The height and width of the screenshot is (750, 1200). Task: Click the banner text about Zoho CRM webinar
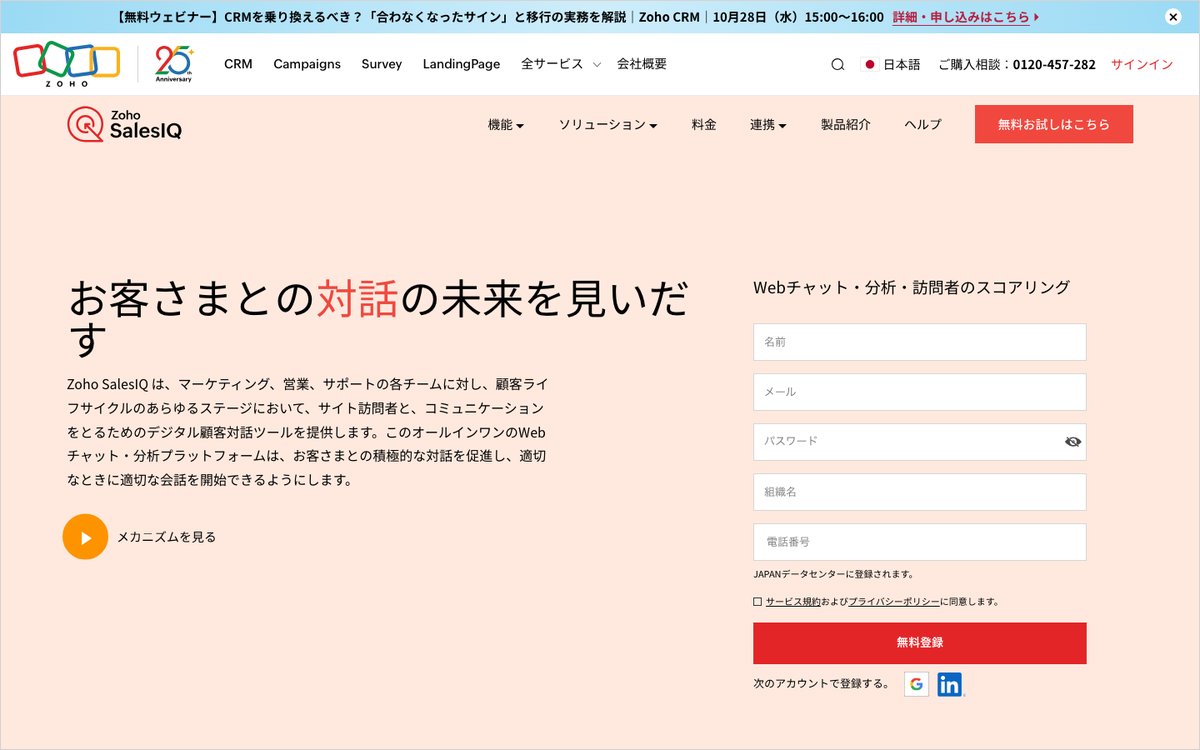[x=500, y=17]
